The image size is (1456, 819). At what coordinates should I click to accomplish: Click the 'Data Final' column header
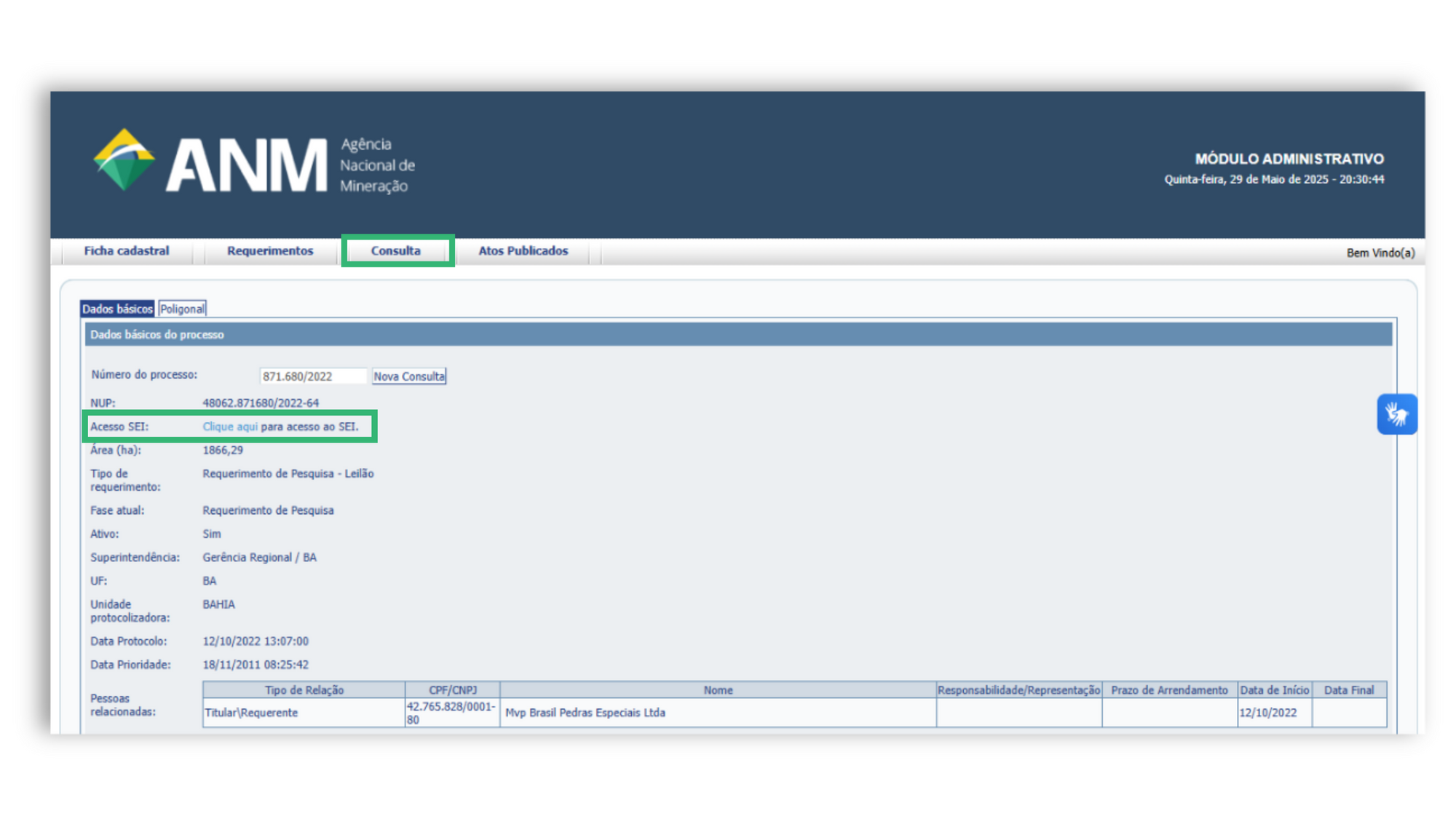tap(1349, 690)
